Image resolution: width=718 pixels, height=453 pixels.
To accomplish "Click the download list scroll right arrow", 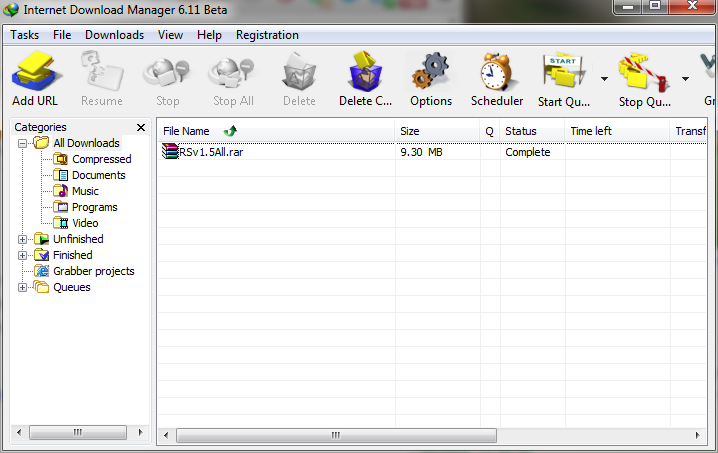I will point(697,435).
